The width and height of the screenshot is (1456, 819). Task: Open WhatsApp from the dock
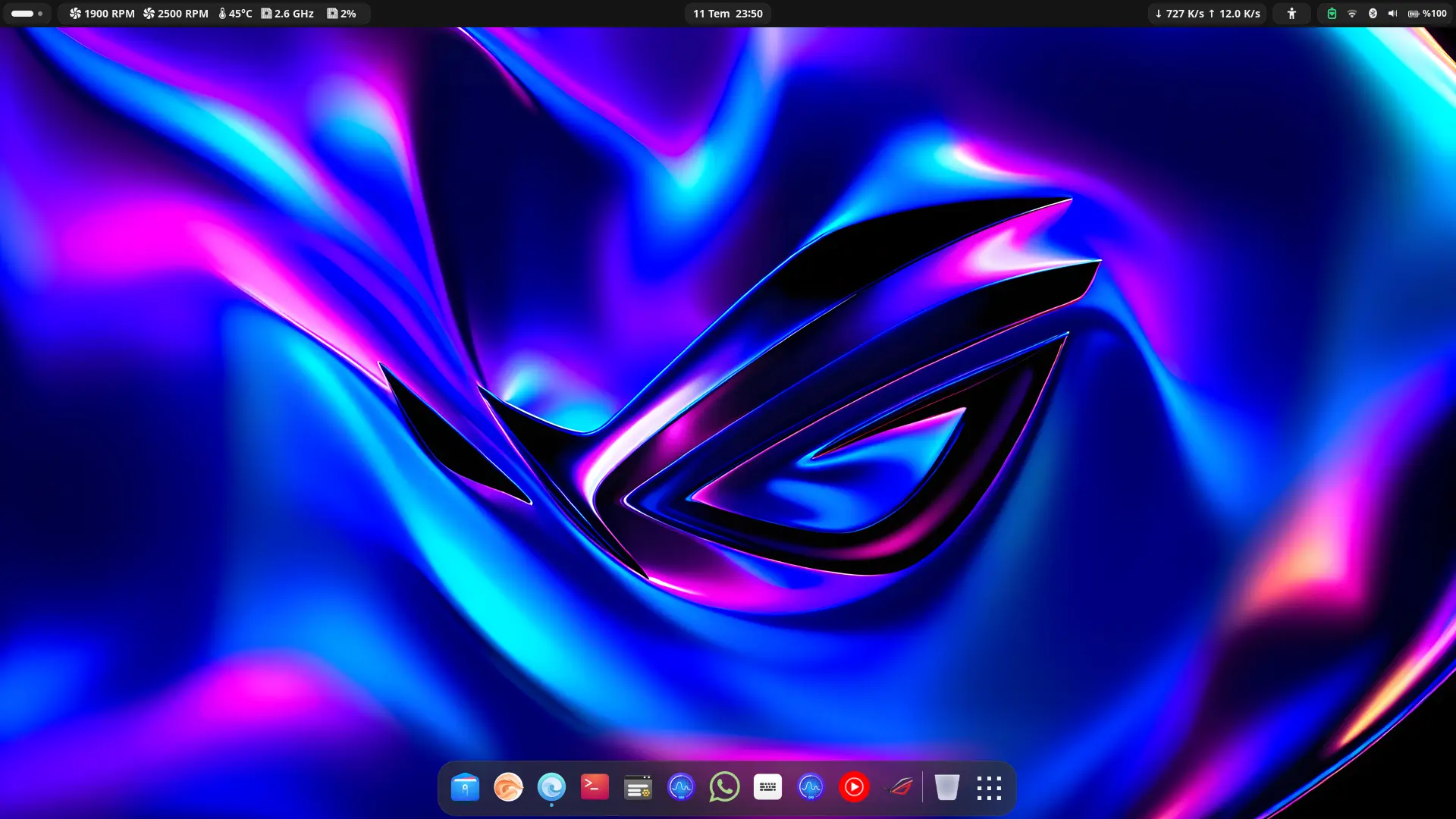724,788
